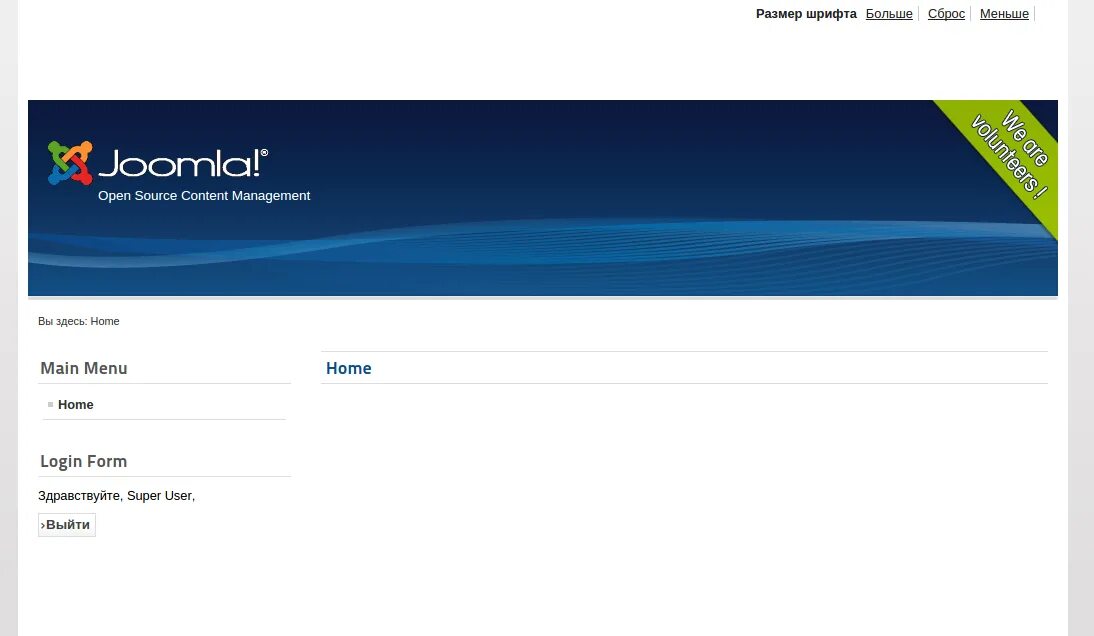This screenshot has height=636, width=1094.
Task: Click the Home article heading
Action: 349,368
